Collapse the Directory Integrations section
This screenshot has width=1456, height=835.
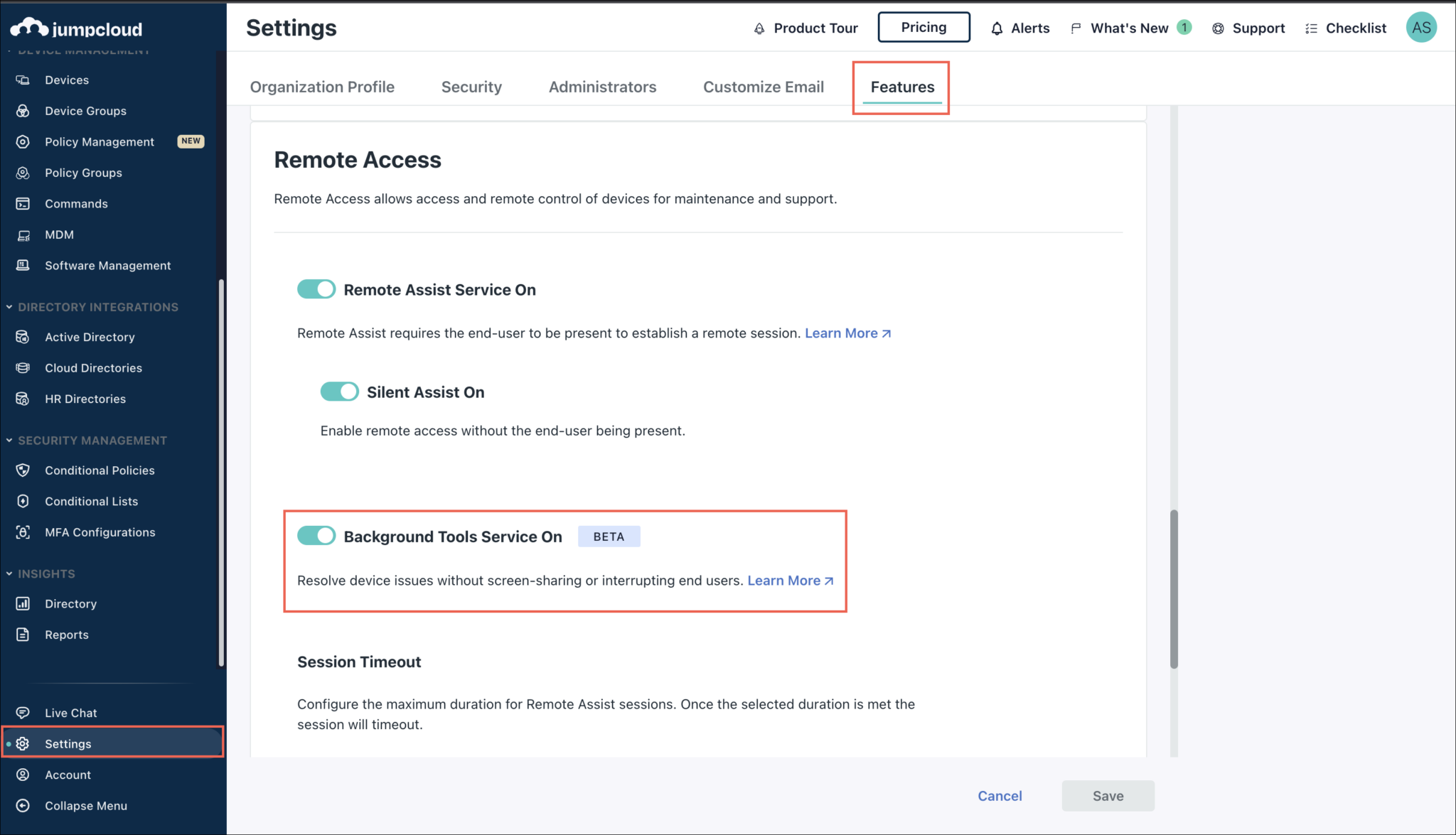(9, 306)
